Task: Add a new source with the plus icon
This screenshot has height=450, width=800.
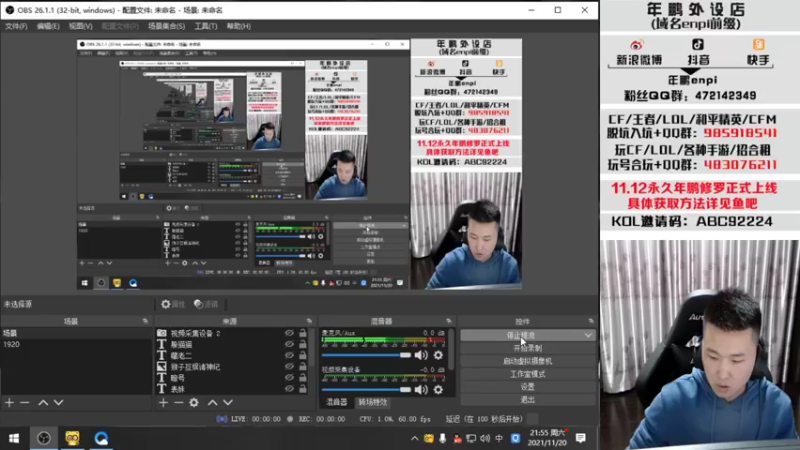Action: [x=163, y=403]
